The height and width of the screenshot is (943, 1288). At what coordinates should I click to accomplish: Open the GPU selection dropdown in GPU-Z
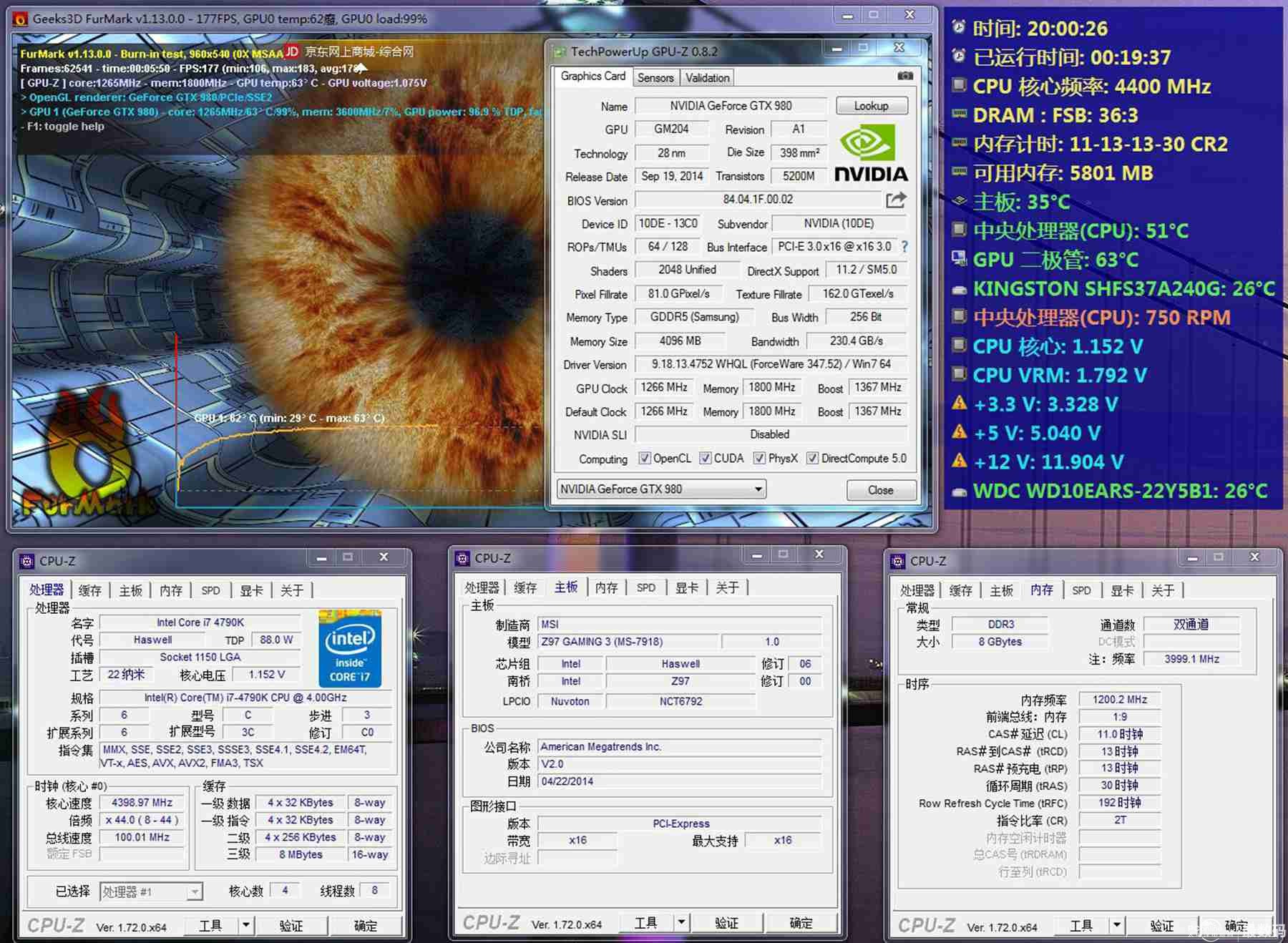click(x=662, y=489)
